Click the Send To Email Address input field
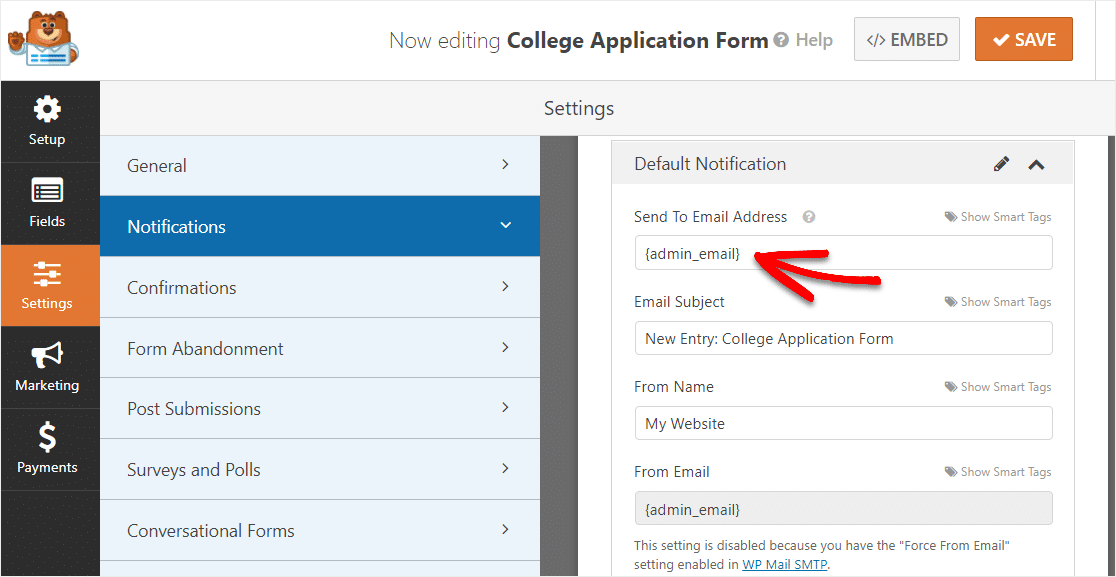 pos(843,253)
